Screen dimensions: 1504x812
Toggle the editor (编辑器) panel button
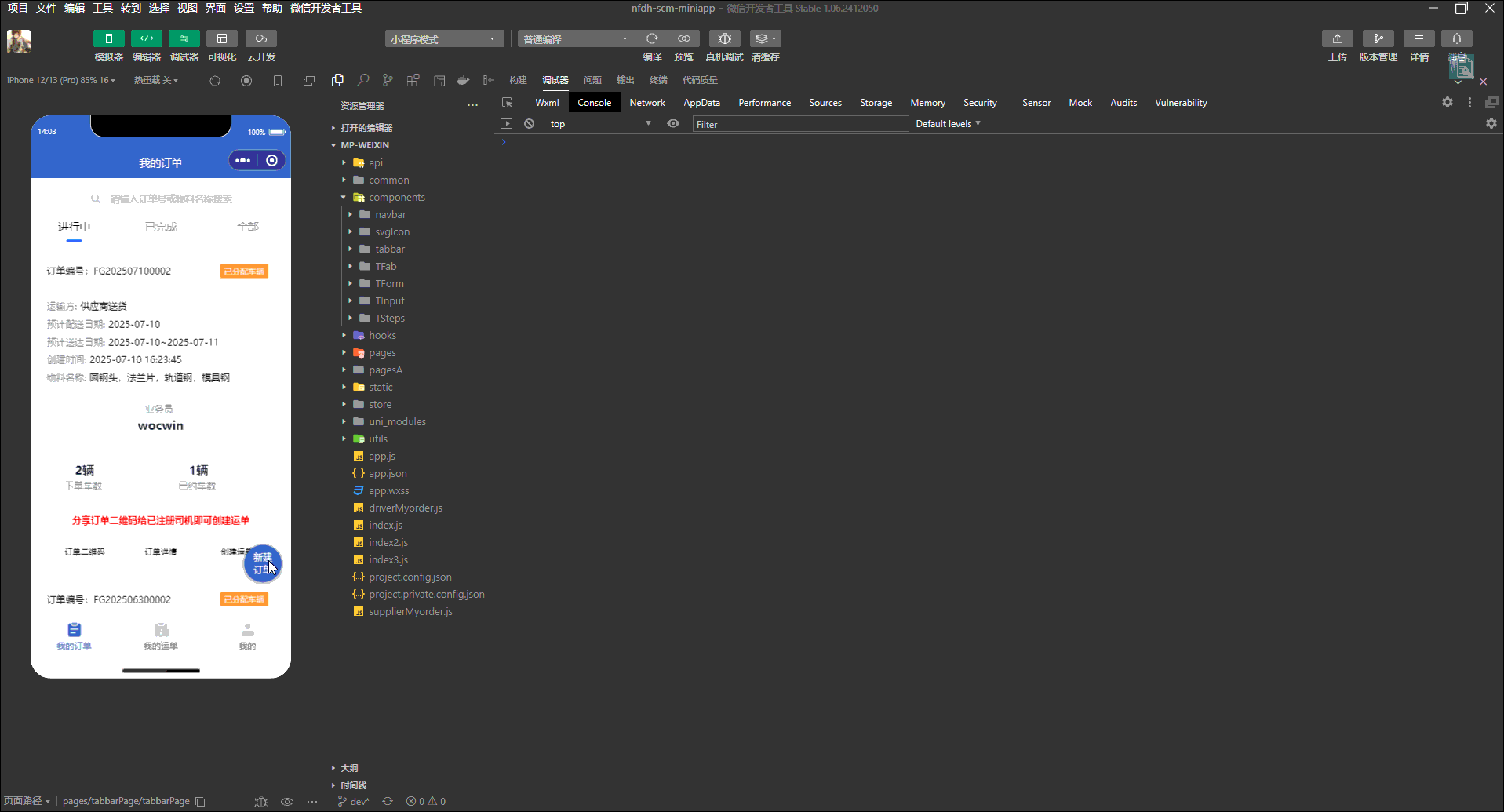pos(146,38)
